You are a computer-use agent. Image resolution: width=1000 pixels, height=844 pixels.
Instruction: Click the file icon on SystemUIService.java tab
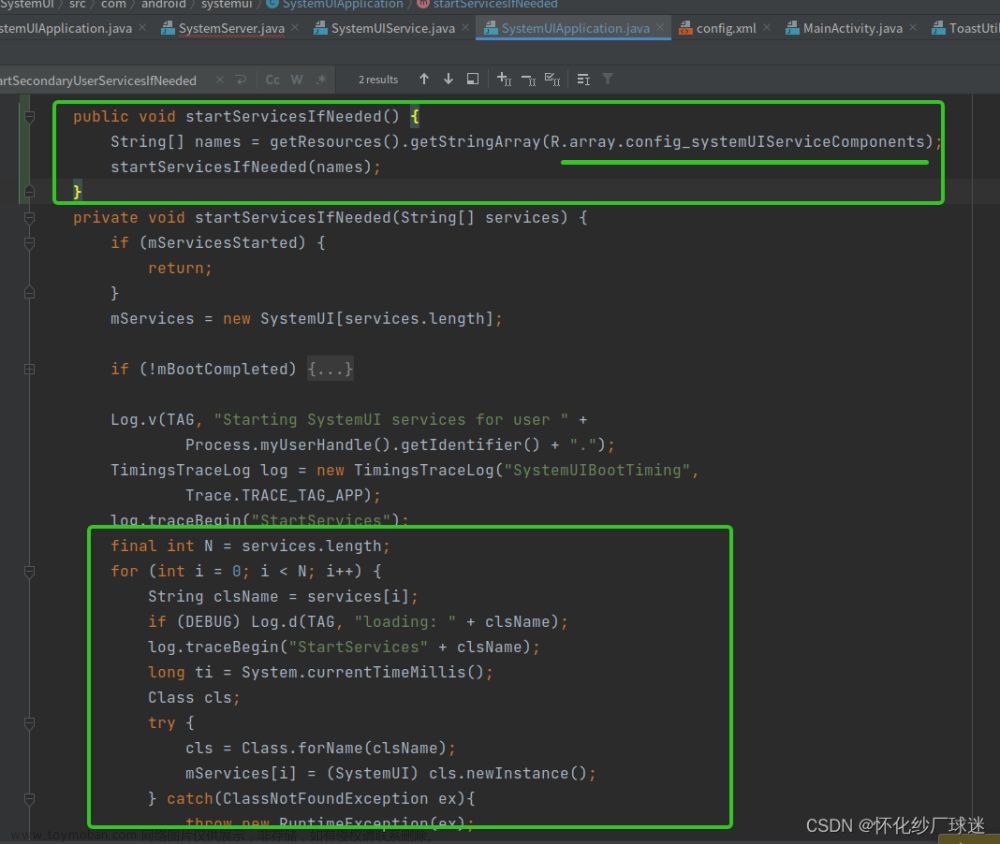[x=320, y=28]
